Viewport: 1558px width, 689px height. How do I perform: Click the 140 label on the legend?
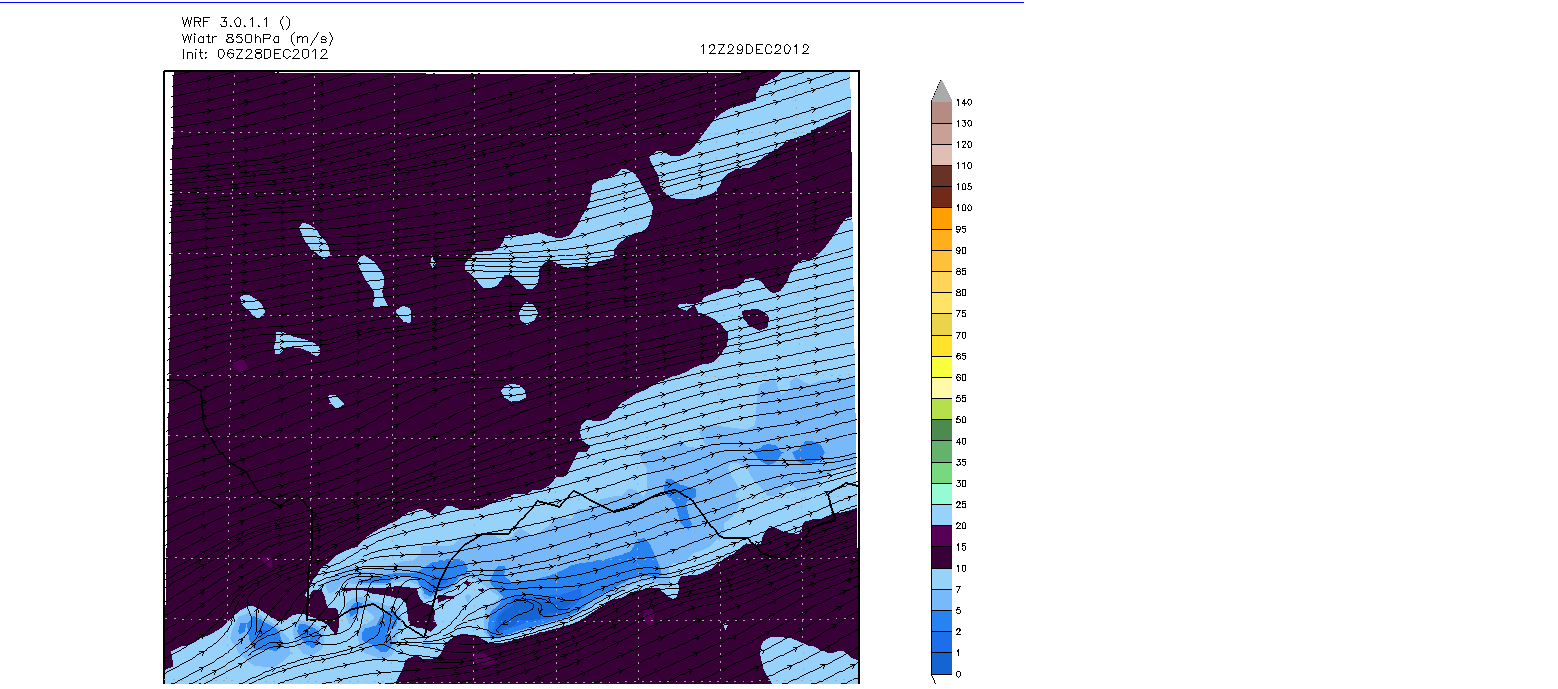(x=964, y=102)
